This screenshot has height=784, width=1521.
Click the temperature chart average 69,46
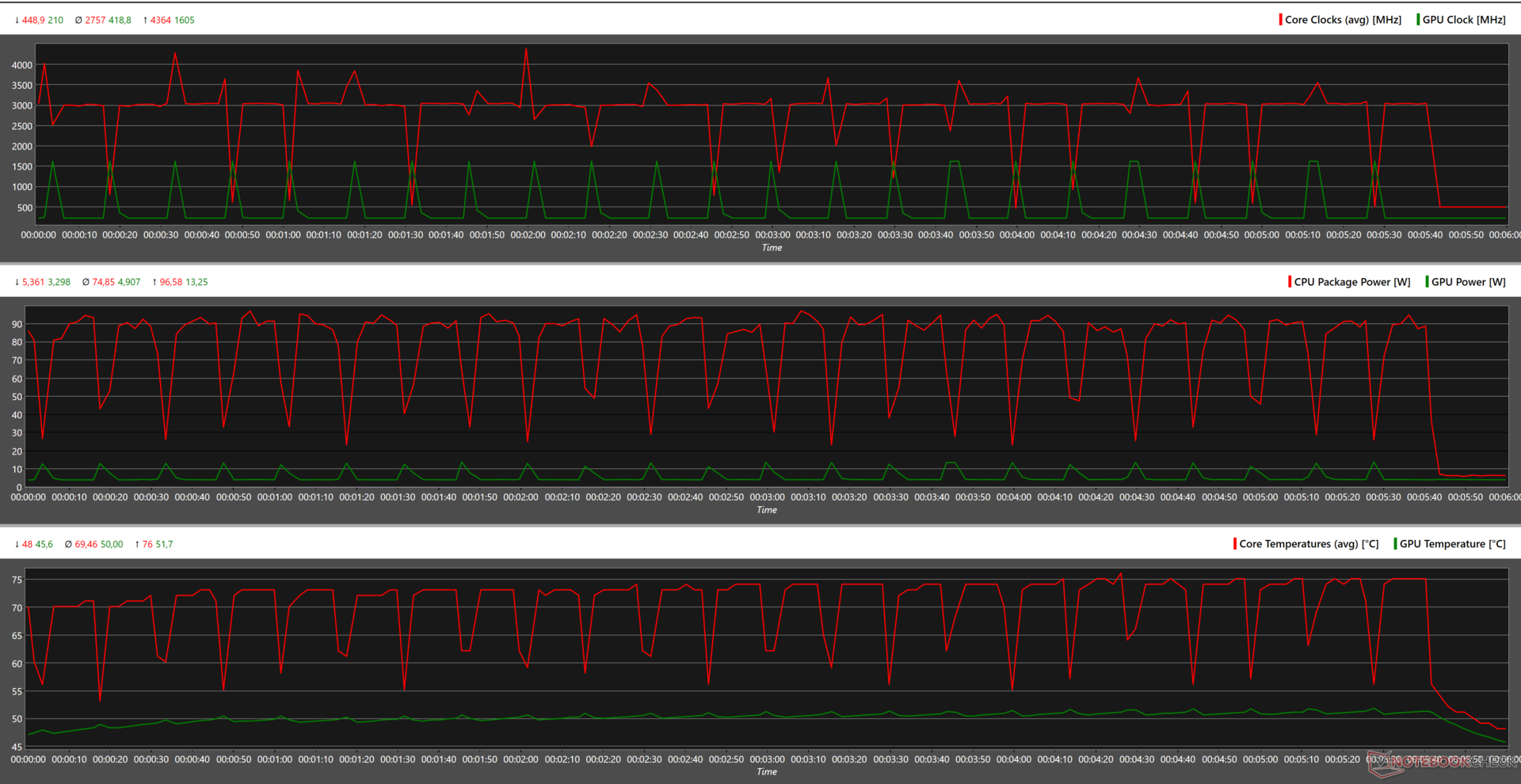[86, 545]
